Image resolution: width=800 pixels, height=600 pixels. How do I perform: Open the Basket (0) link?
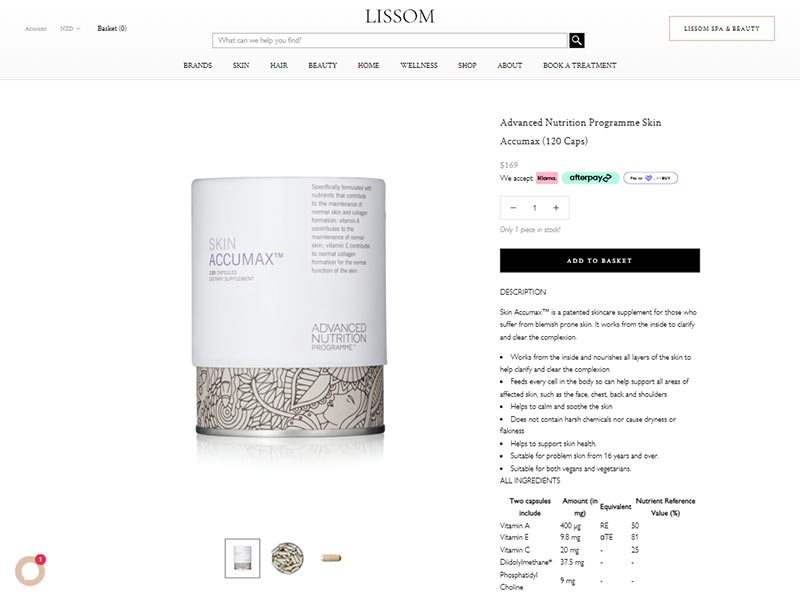tap(112, 29)
